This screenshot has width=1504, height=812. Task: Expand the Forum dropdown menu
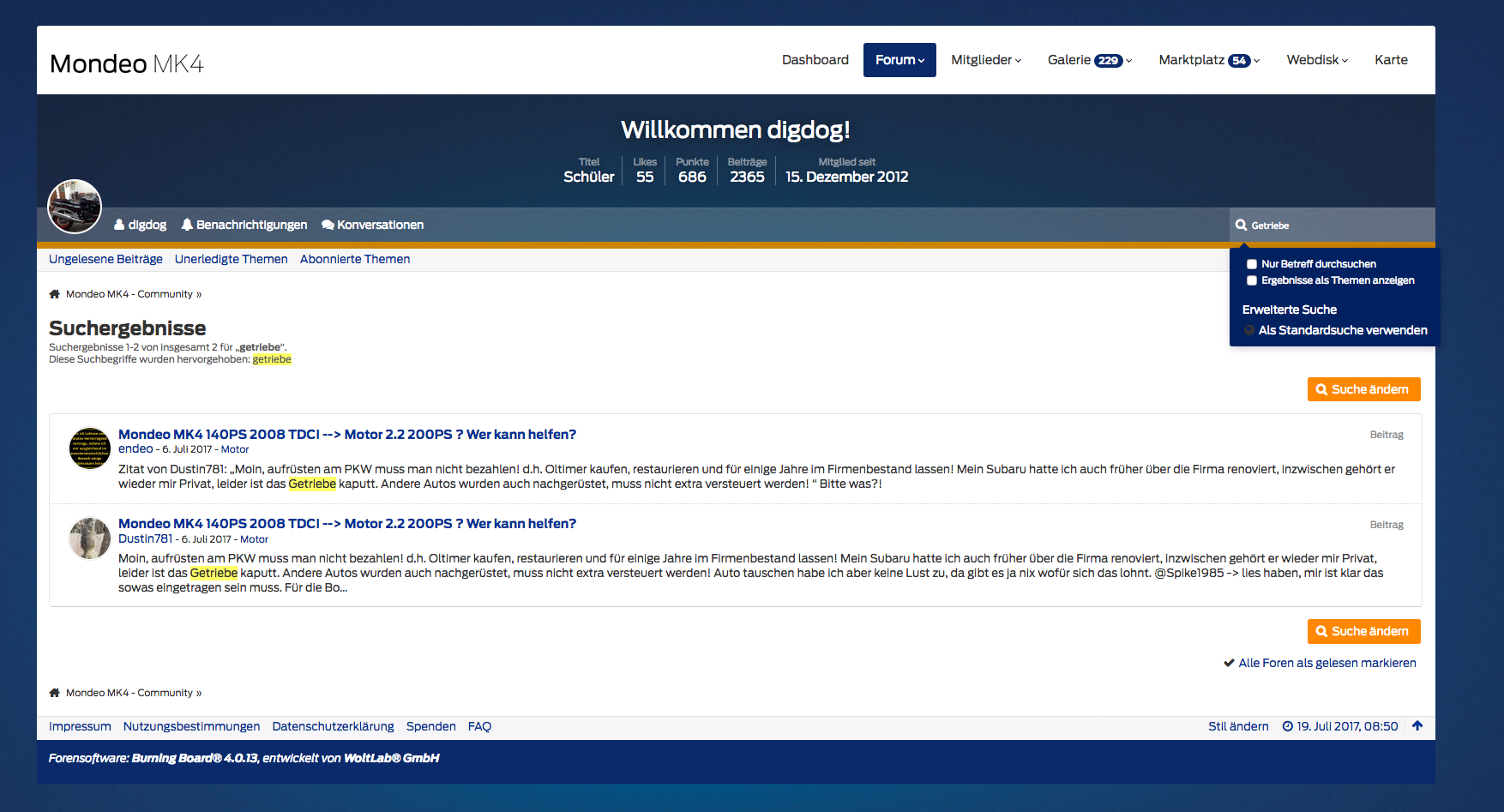pyautogui.click(x=899, y=60)
